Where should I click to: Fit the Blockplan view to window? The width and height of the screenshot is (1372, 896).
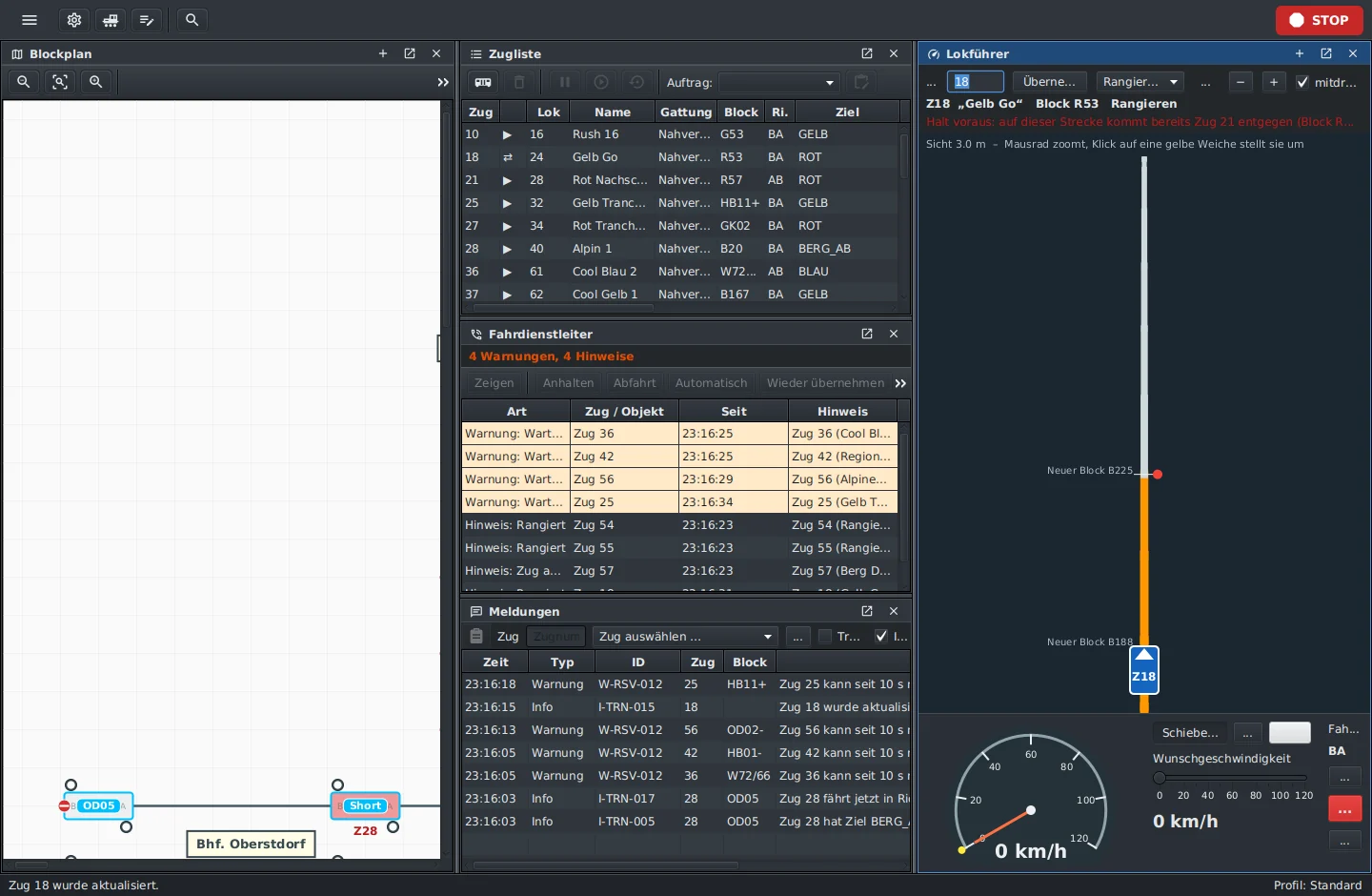pyautogui.click(x=60, y=82)
